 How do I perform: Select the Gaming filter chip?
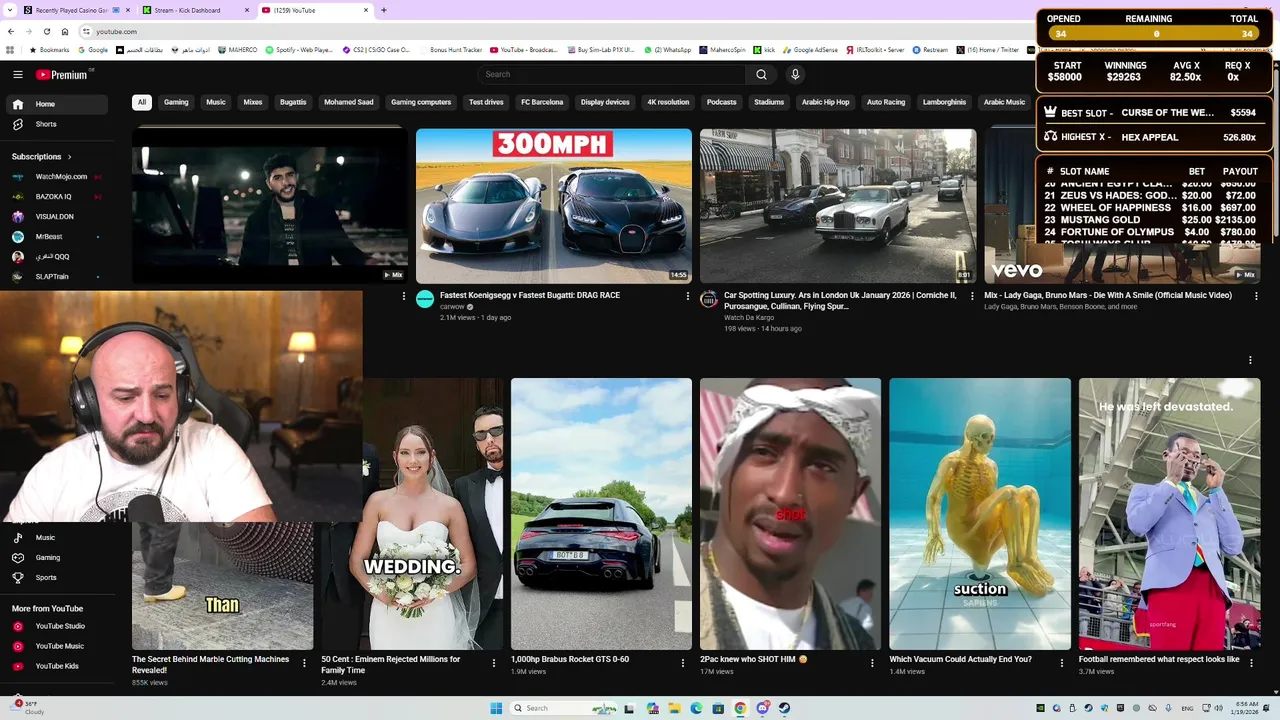[176, 102]
